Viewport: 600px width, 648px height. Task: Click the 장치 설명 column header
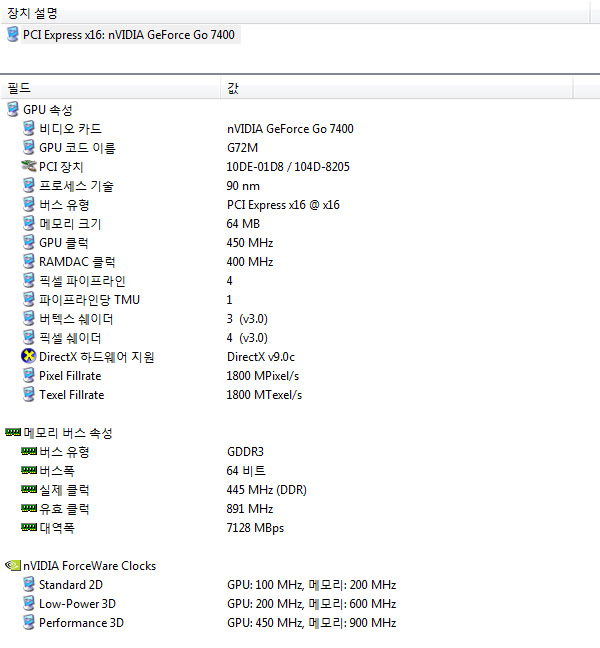(x=295, y=13)
